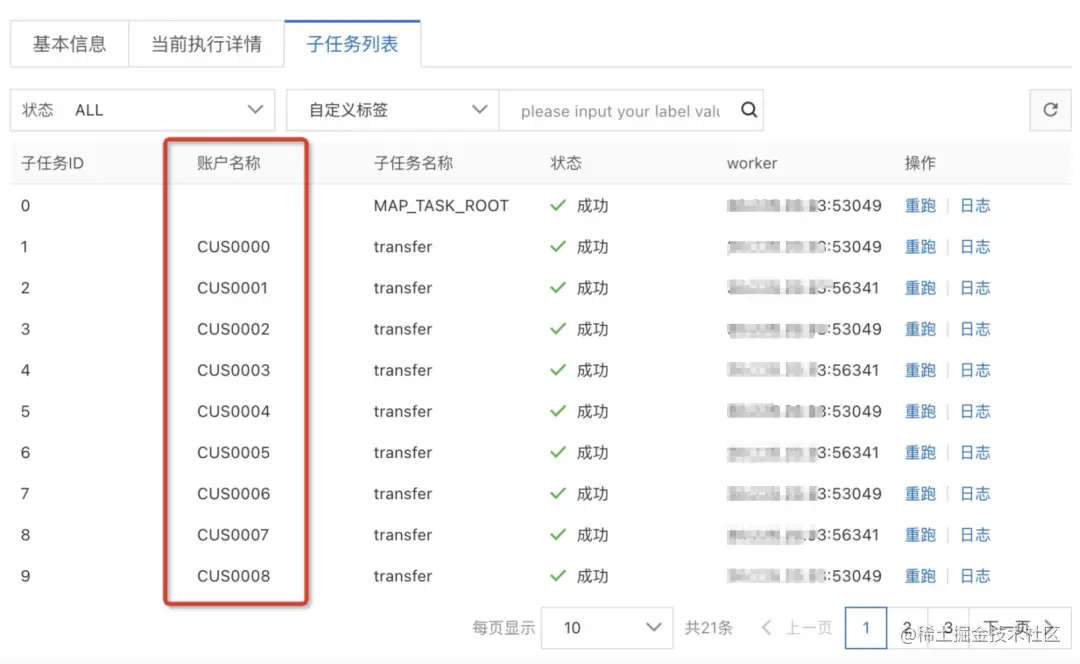
Task: Click the CUS0003 account name cell
Action: tap(233, 370)
